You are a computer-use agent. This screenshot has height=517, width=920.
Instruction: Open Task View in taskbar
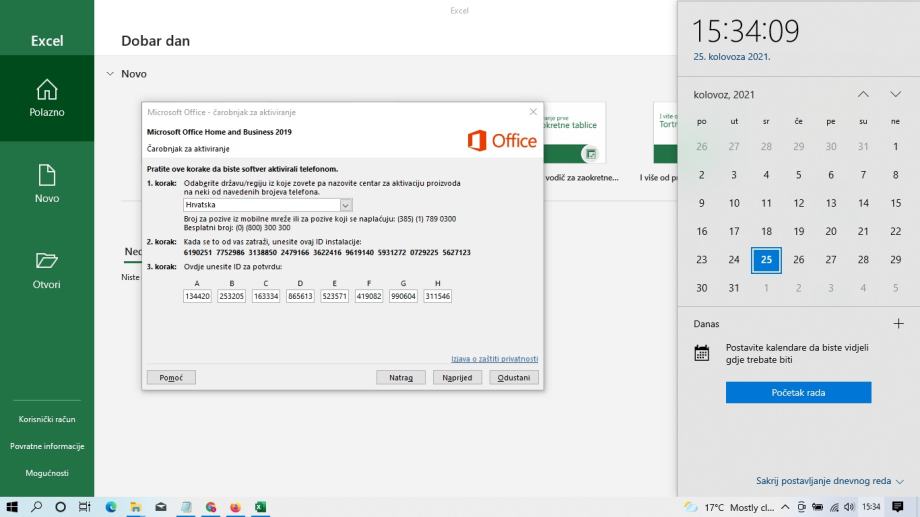(84, 506)
